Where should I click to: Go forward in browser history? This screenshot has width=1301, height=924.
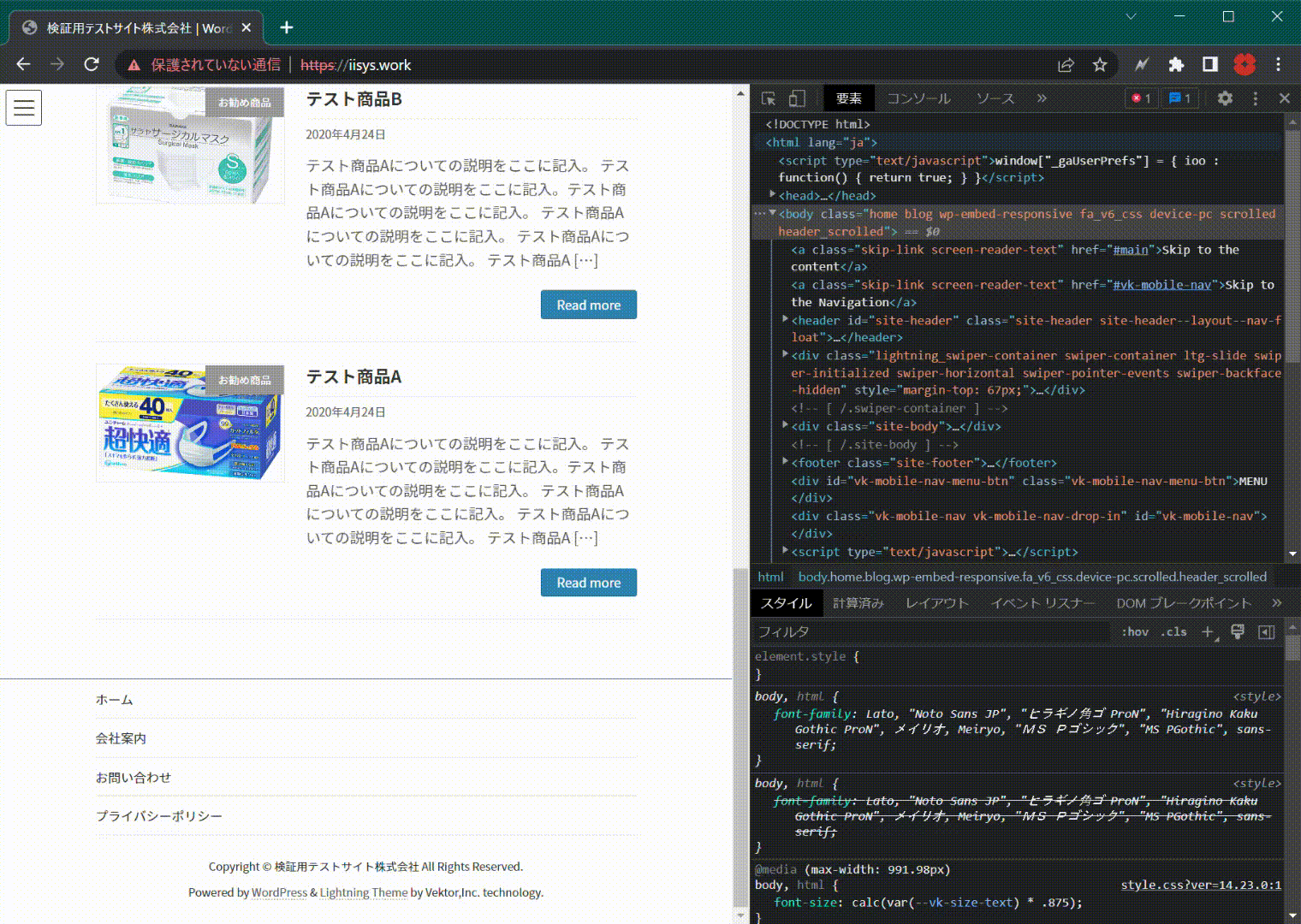click(x=57, y=65)
